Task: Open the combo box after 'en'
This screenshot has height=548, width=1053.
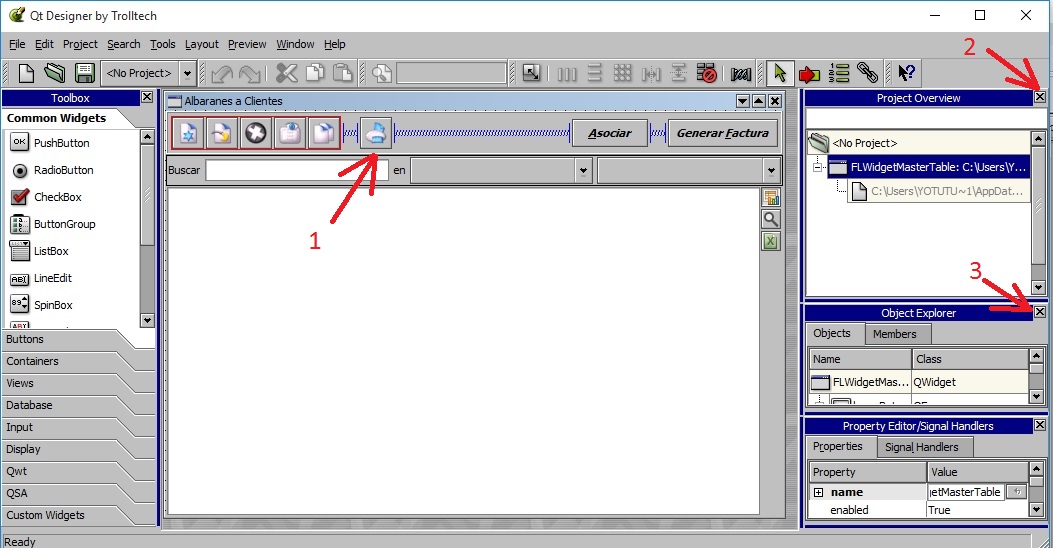Action: click(502, 171)
